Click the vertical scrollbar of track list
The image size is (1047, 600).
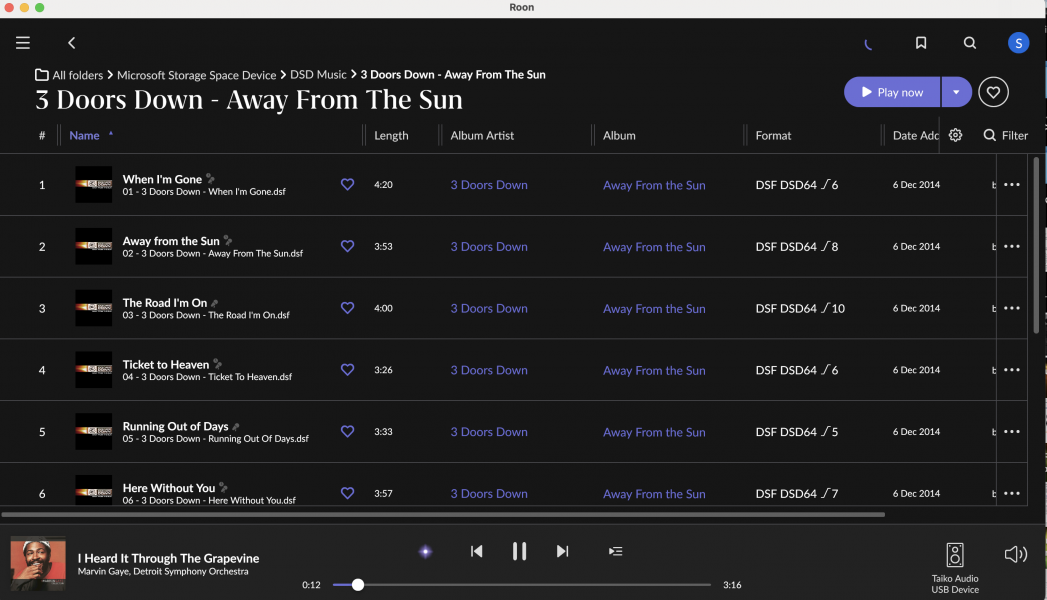1036,244
